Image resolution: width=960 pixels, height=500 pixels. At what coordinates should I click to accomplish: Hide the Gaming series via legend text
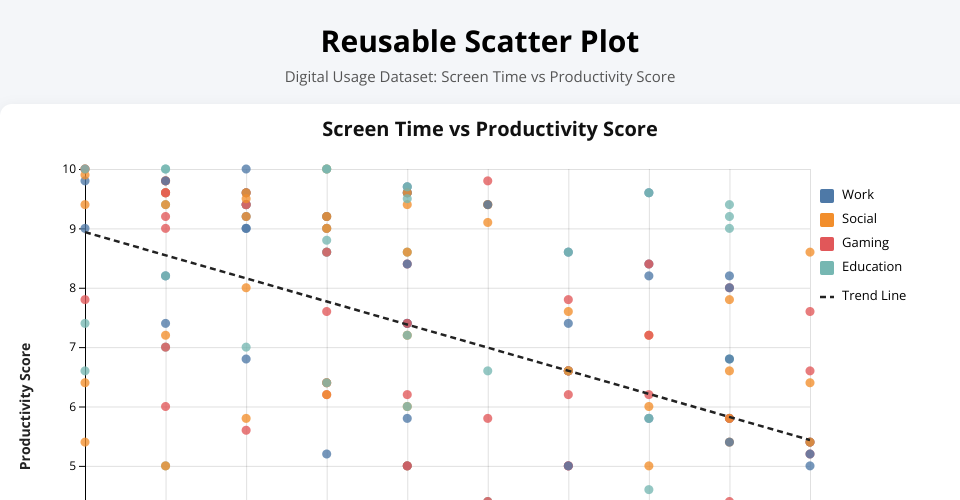point(865,243)
